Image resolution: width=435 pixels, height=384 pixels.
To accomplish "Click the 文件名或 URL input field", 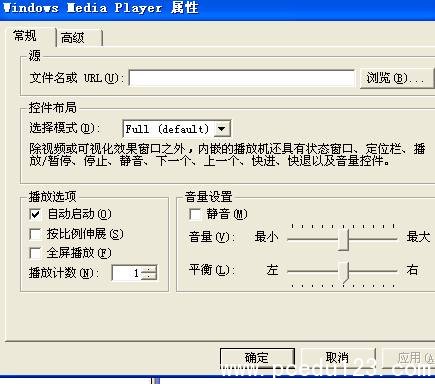I will 242,78.
